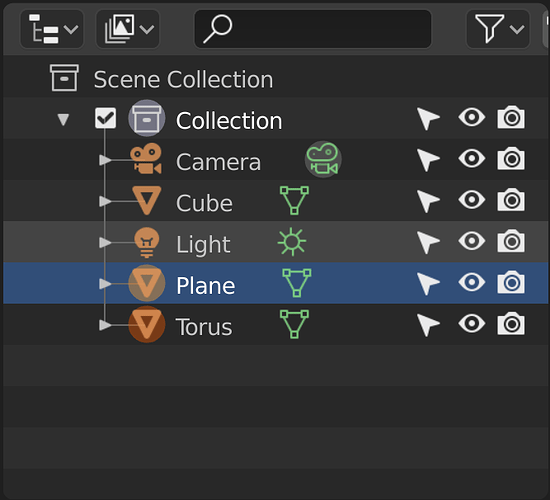Click the Torus mesh data icon
Screen dimensions: 550x500
[x=294, y=324]
